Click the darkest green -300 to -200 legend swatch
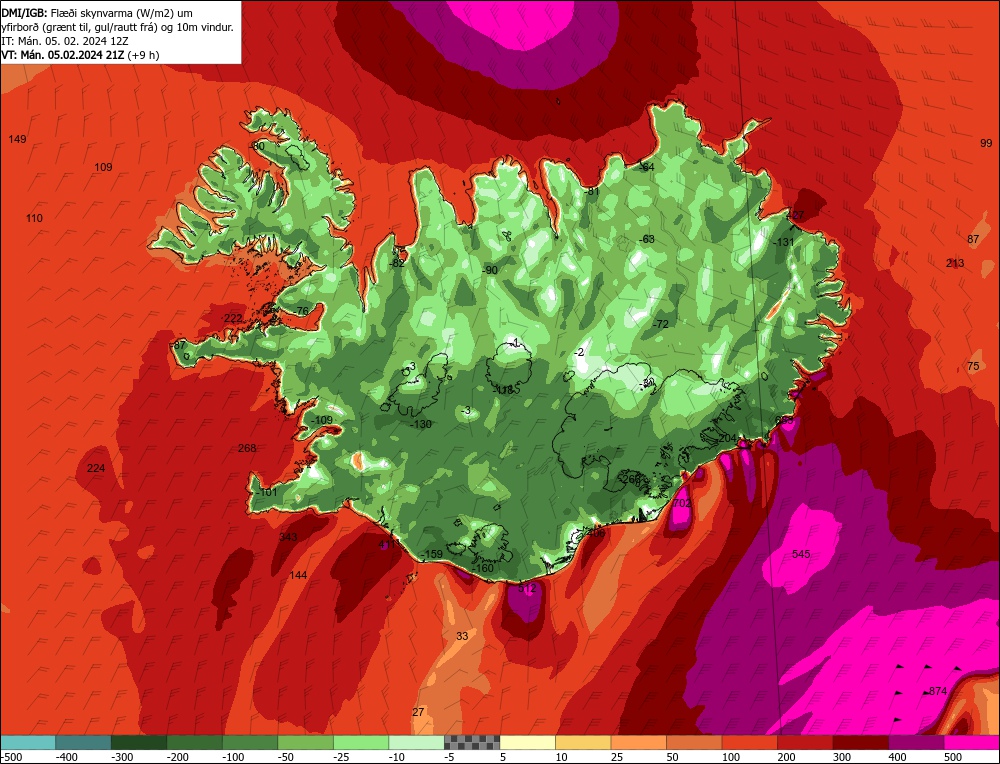Viewport: 1000px width, 764px height. [x=138, y=742]
